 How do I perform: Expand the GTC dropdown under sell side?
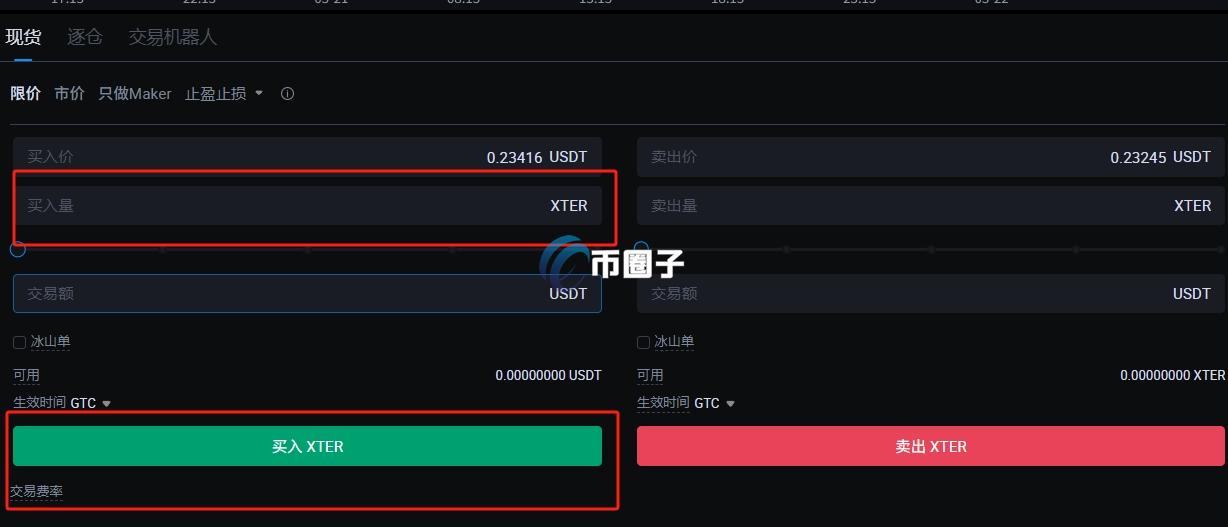coord(730,404)
